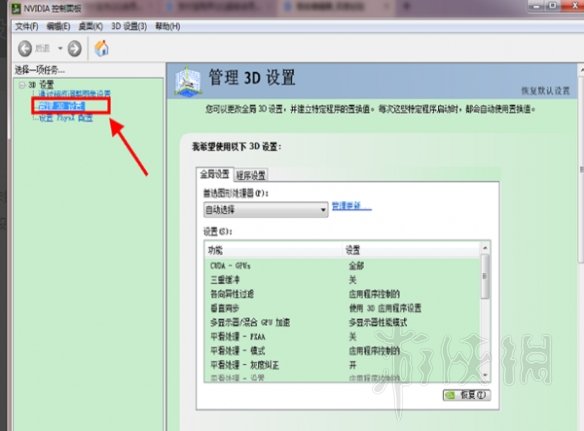Click the main page vertical scrollbar
Image resolution: width=584 pixels, height=431 pixels.
[x=581, y=168]
